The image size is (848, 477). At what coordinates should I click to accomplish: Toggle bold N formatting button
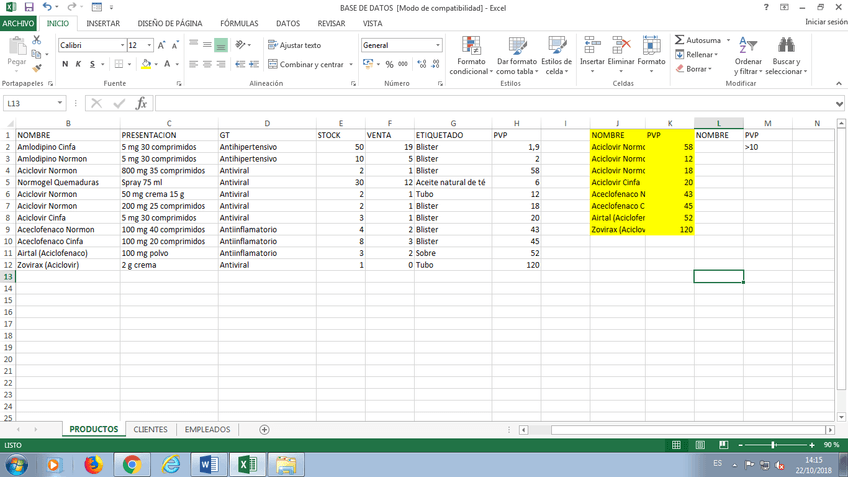coord(65,64)
